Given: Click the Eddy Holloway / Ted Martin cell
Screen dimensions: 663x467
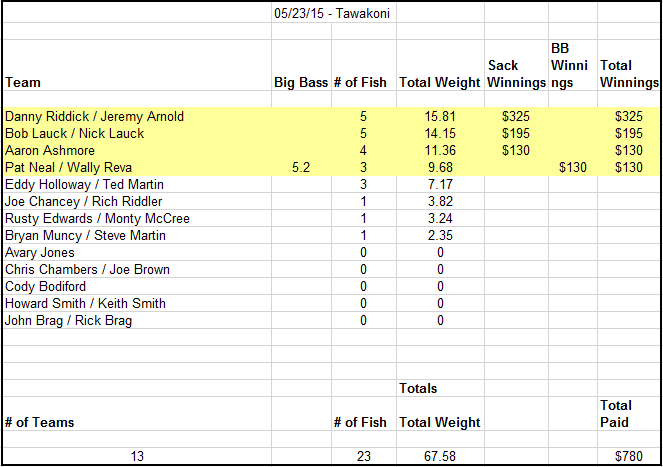Looking at the screenshot, I should point(137,184).
